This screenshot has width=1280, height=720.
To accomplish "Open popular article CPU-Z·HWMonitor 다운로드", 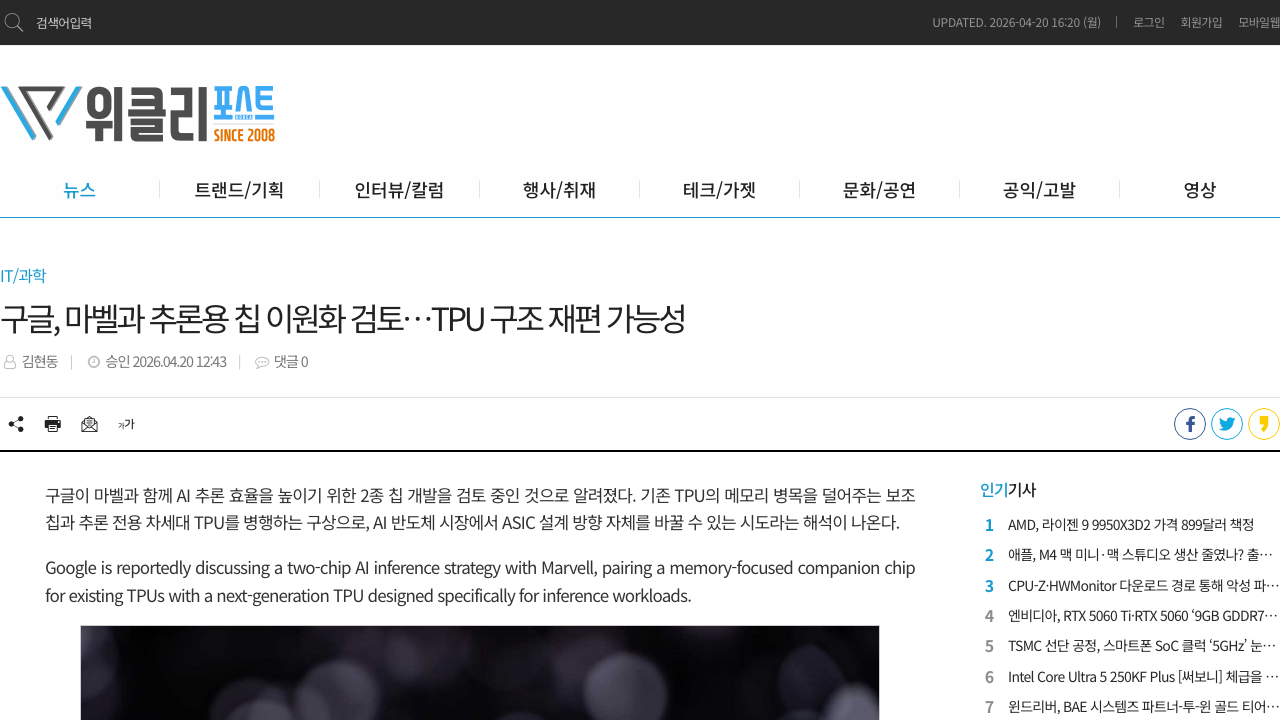I will point(1143,586).
